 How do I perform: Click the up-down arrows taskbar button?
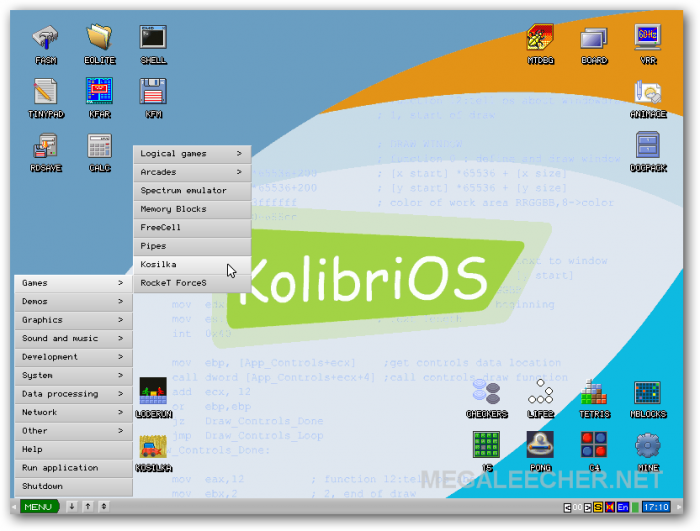[x=104, y=506]
